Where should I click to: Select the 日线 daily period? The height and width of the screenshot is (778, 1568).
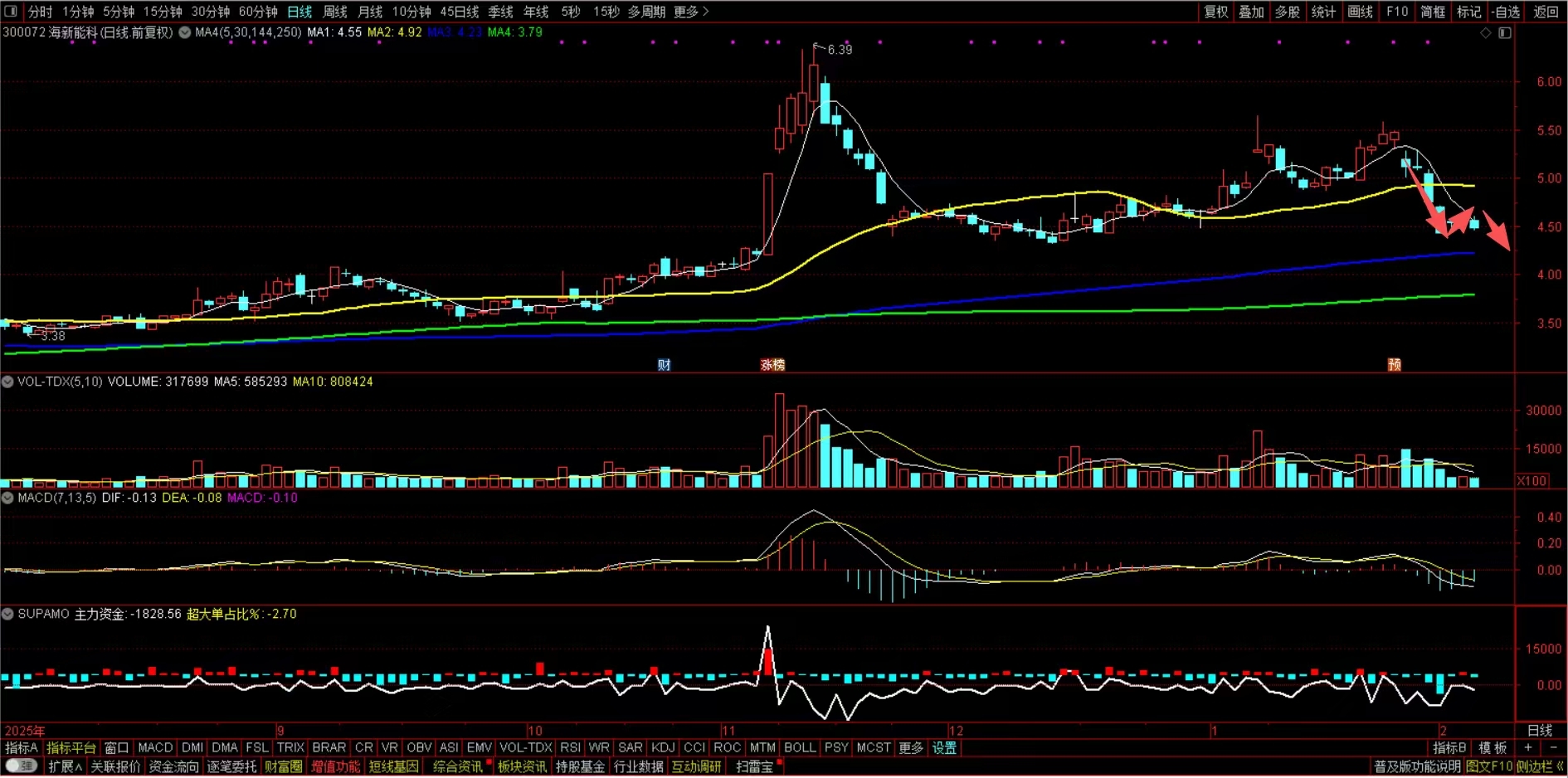299,12
